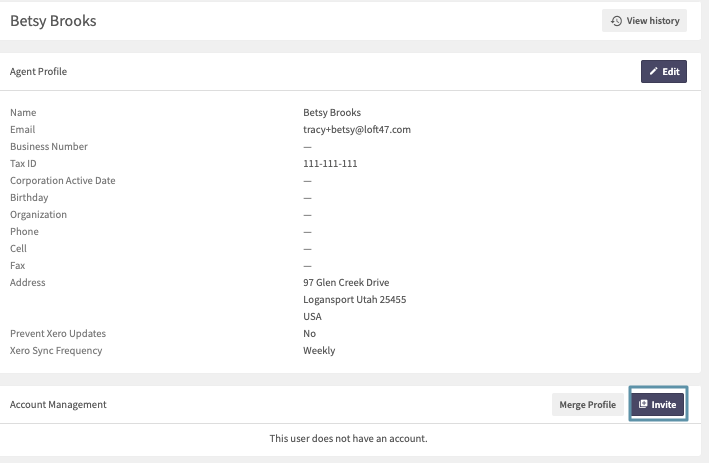Click the name value Betsy Brooks
Image resolution: width=709 pixels, height=463 pixels.
(x=332, y=113)
